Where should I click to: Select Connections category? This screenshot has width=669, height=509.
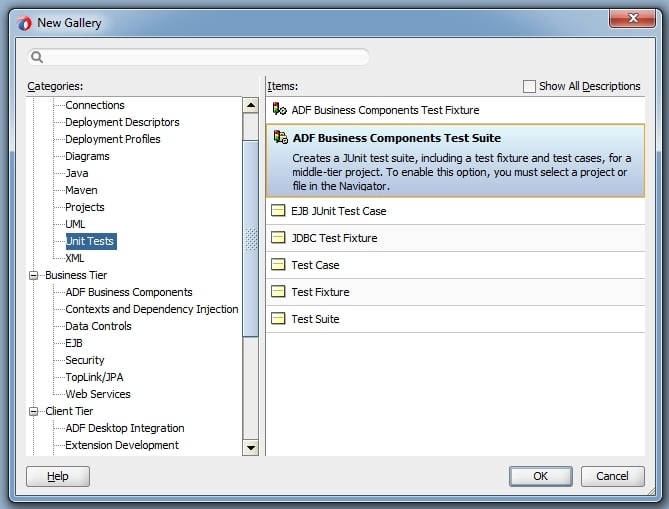pos(95,105)
